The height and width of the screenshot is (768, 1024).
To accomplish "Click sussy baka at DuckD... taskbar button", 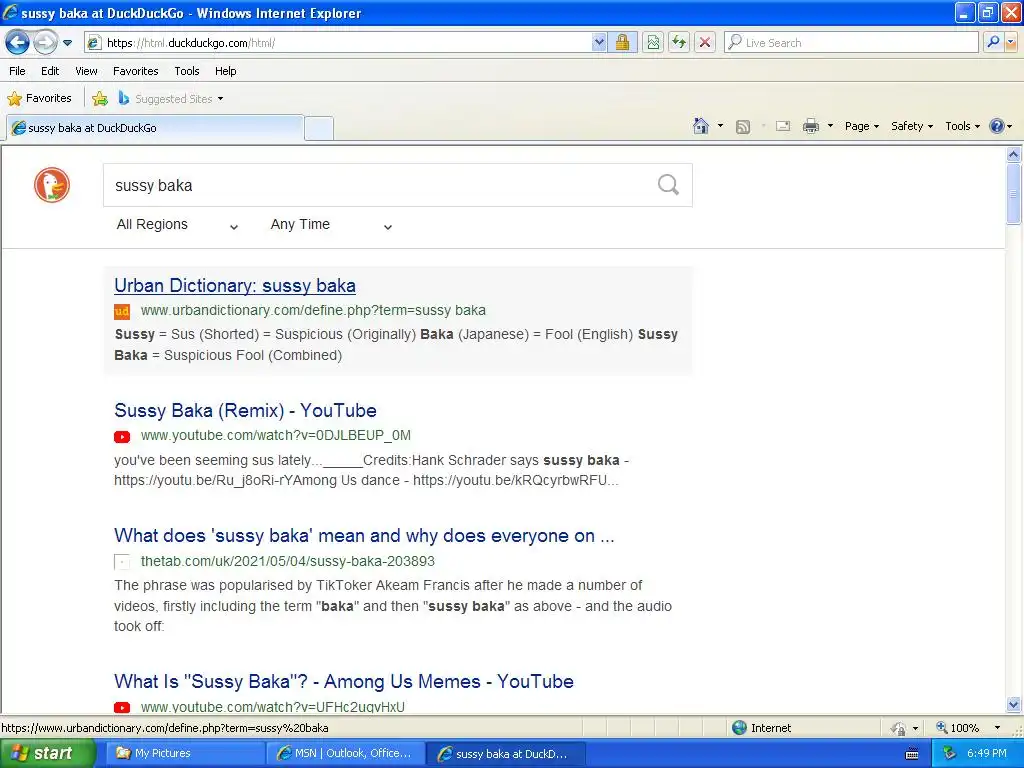I will pos(505,754).
